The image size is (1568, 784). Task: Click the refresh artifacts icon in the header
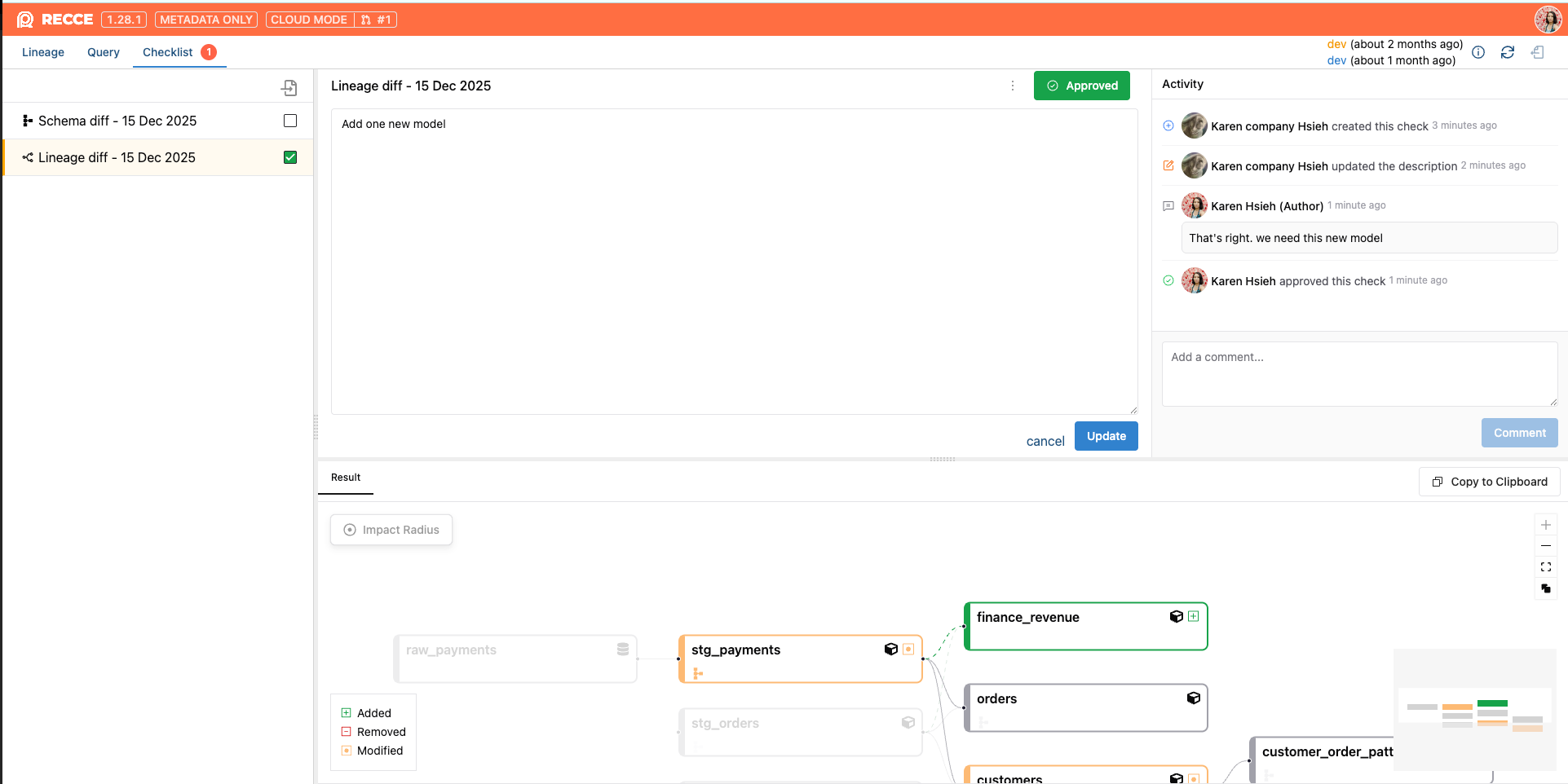(x=1508, y=52)
